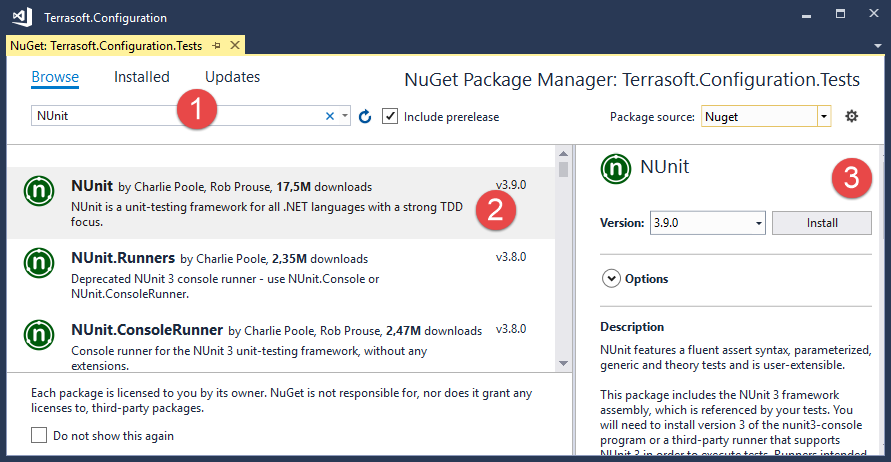Check the Do not show this again box

click(x=39, y=435)
